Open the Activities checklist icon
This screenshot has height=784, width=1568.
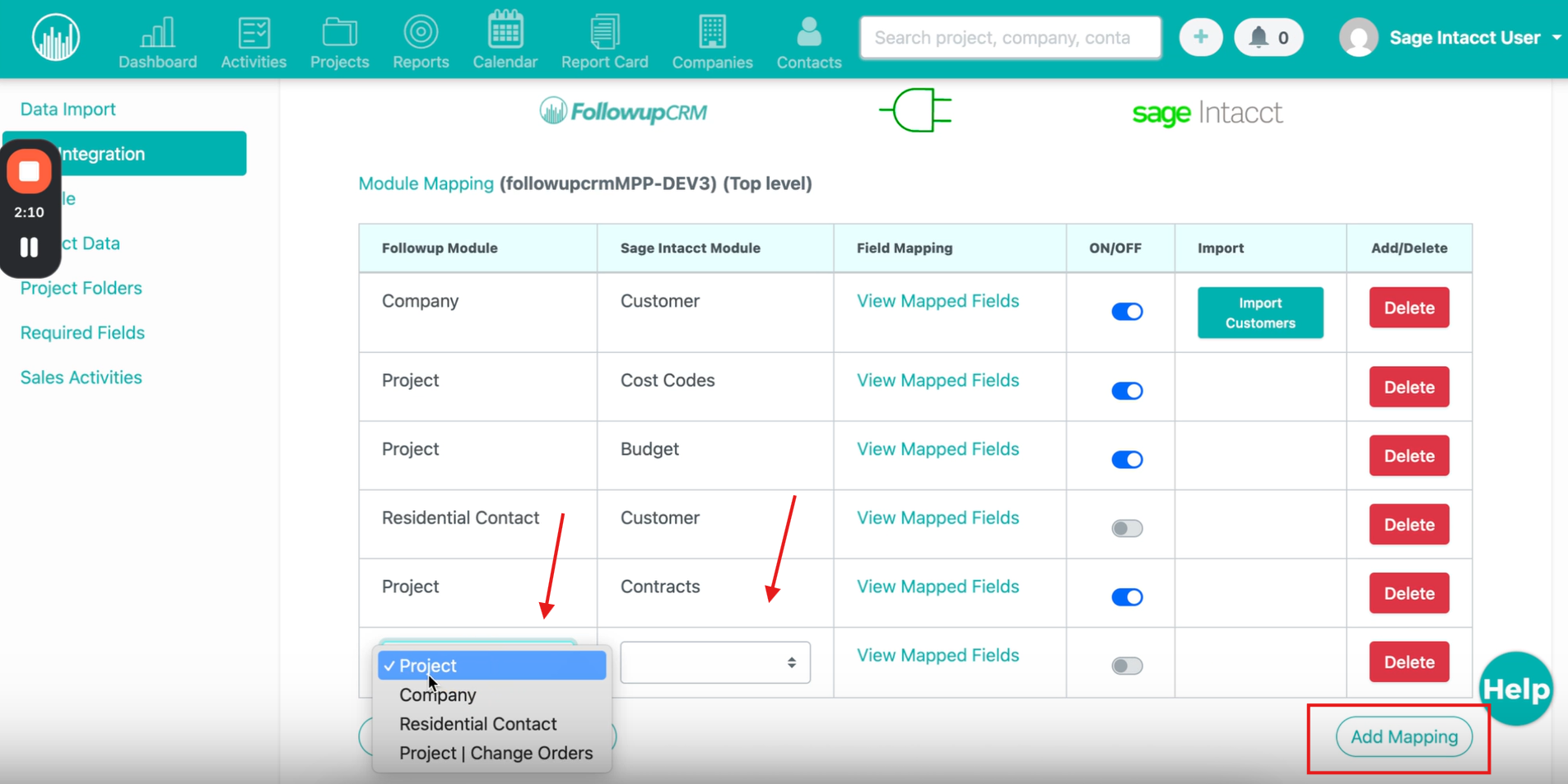254,33
